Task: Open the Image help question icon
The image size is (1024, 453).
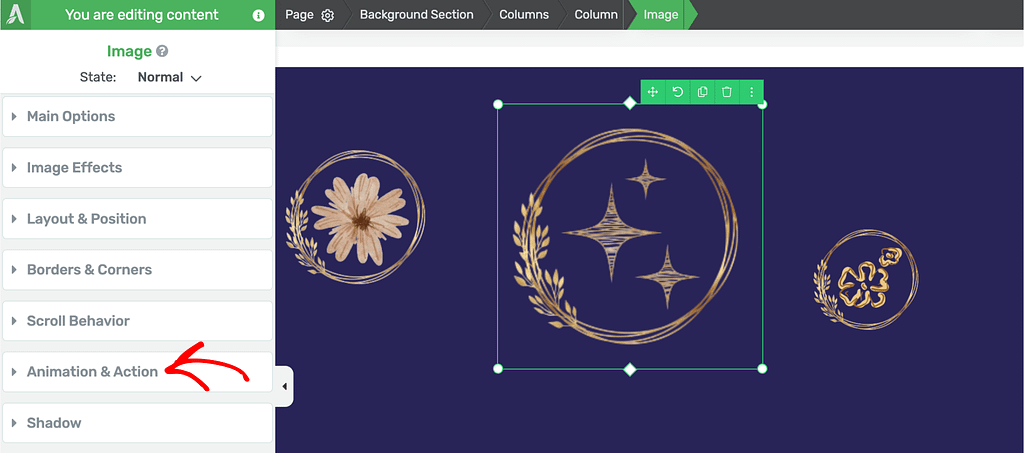Action: click(x=162, y=51)
